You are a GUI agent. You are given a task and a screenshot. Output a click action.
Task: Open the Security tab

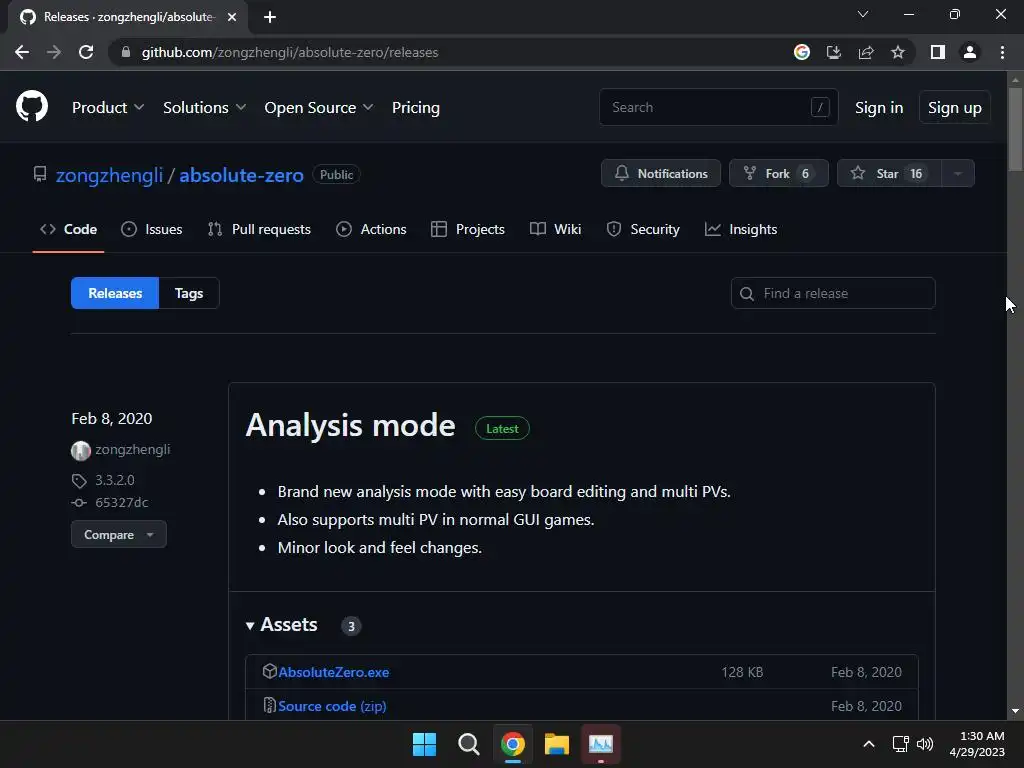point(643,229)
